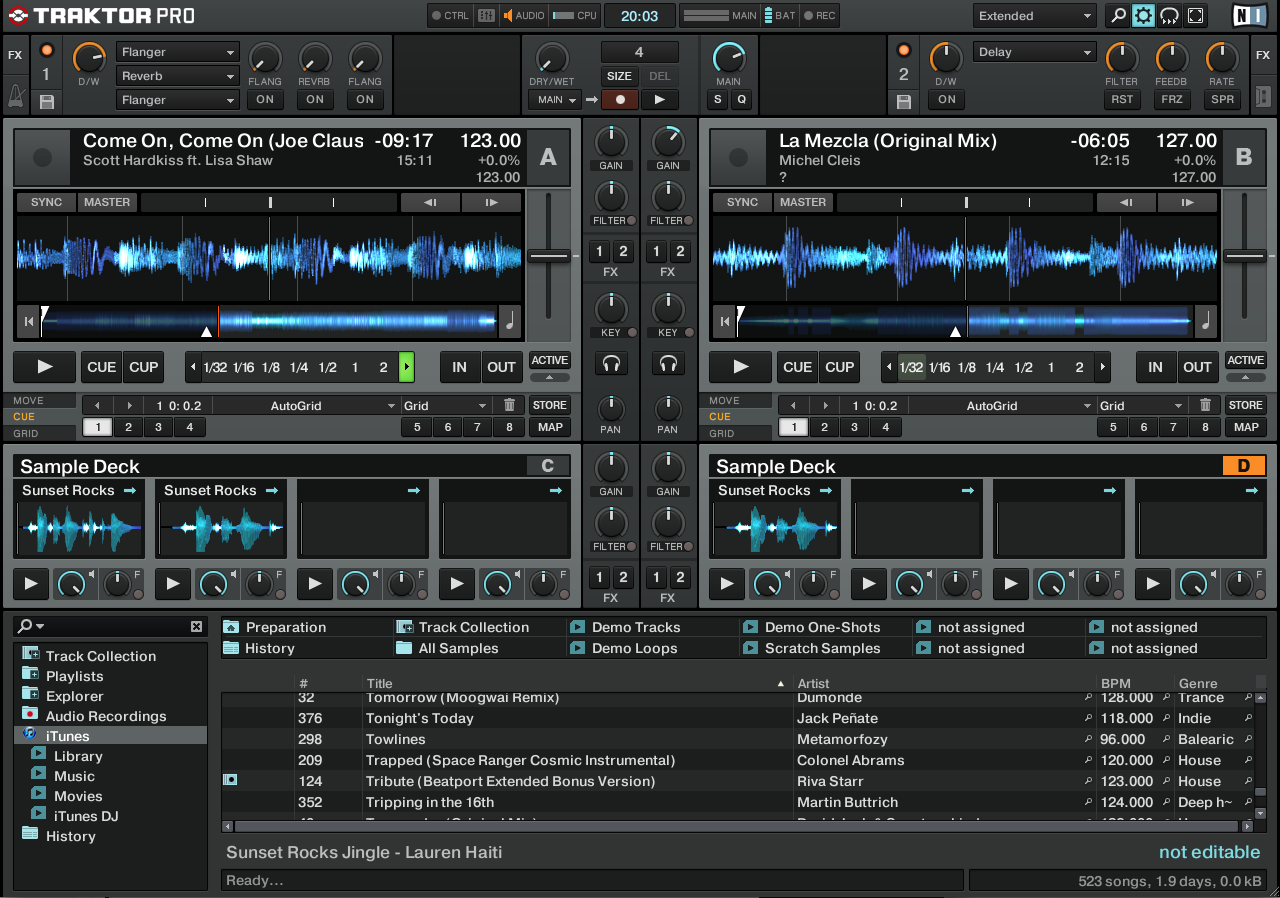This screenshot has width=1280, height=898.
Task: Toggle the first Flanger ON button
Action: click(265, 99)
